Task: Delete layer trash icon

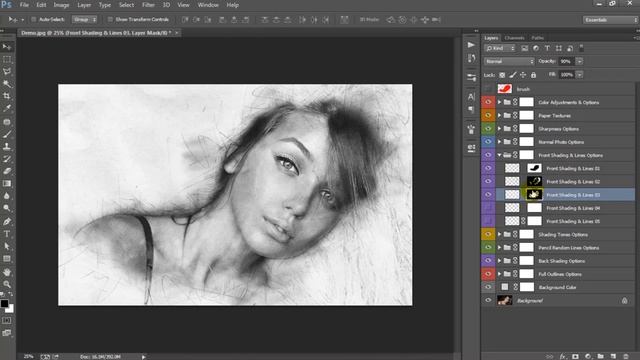Action: coord(626,356)
